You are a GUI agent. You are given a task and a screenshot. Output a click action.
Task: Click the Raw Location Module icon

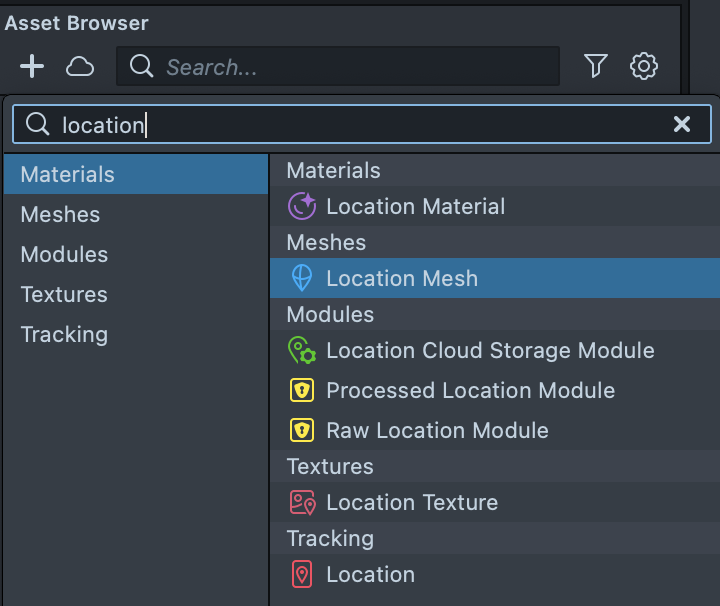pos(302,431)
